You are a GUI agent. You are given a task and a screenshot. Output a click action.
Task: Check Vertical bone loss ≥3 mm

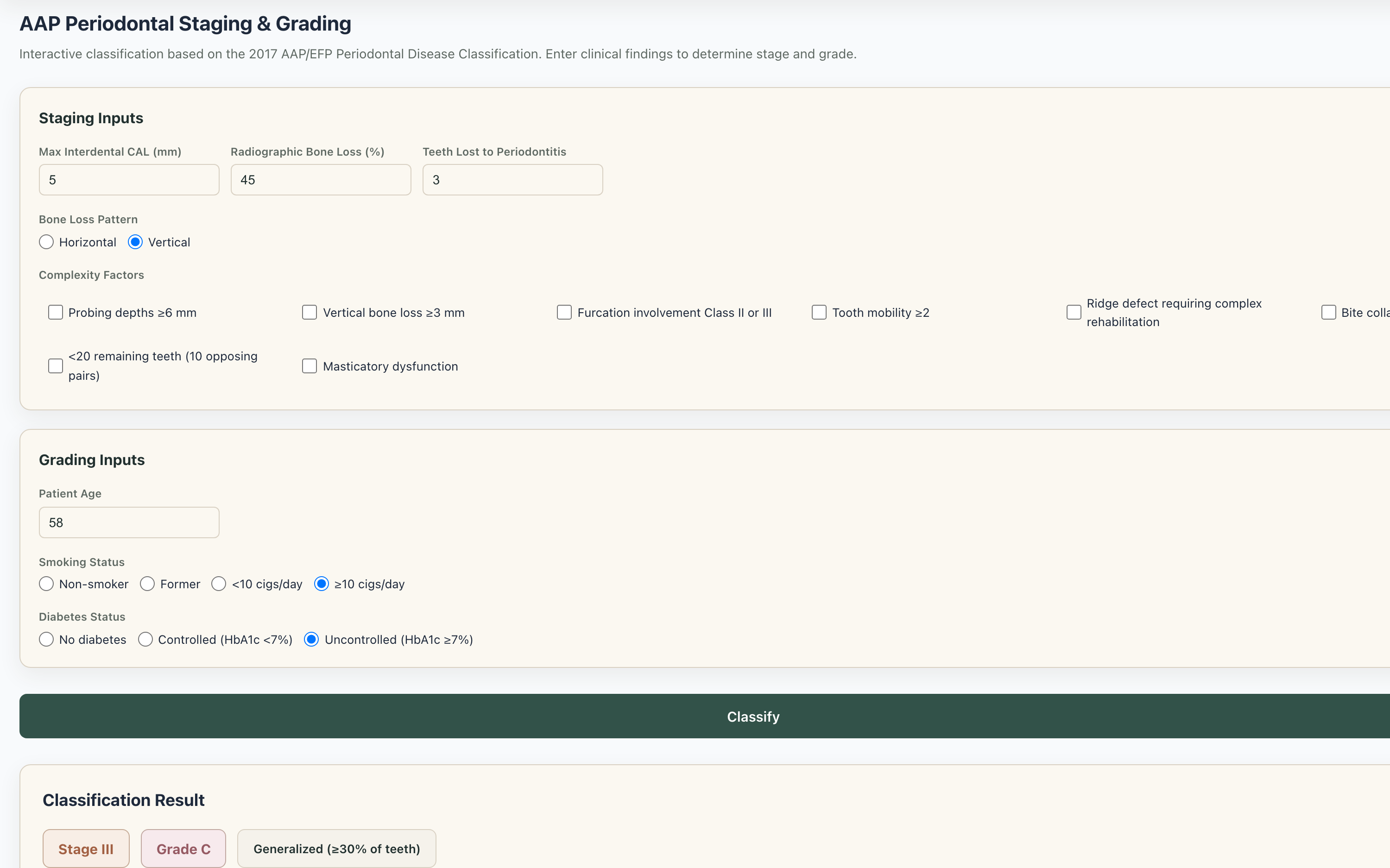coord(310,312)
